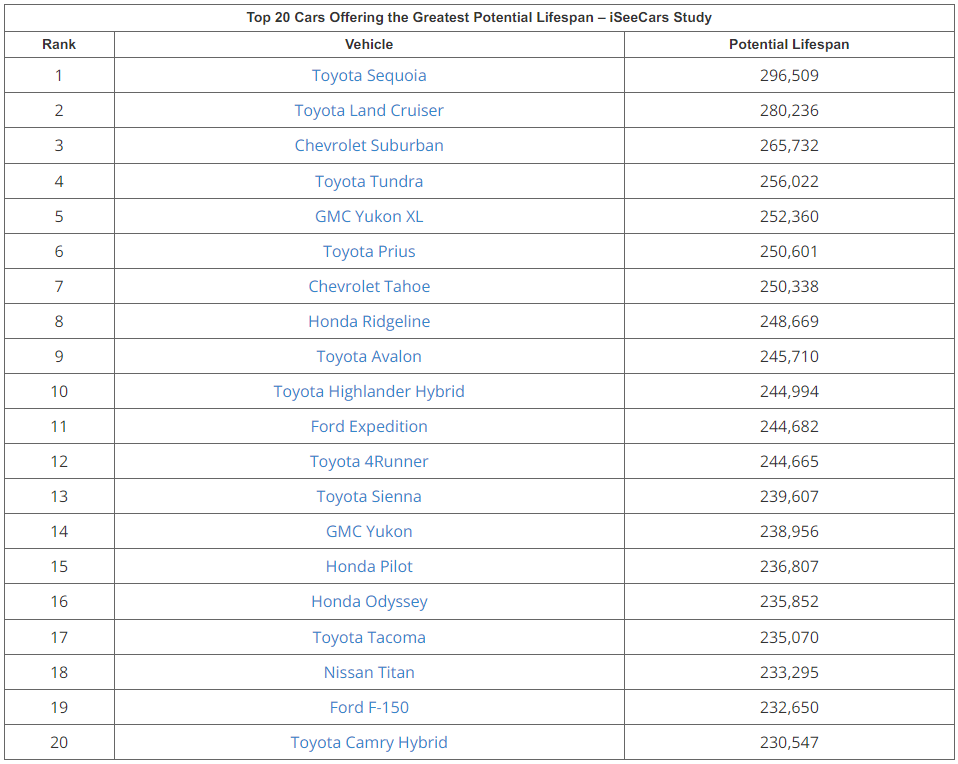Follow the Honda Ridgeline link
The width and height of the screenshot is (958, 764).
[369, 321]
